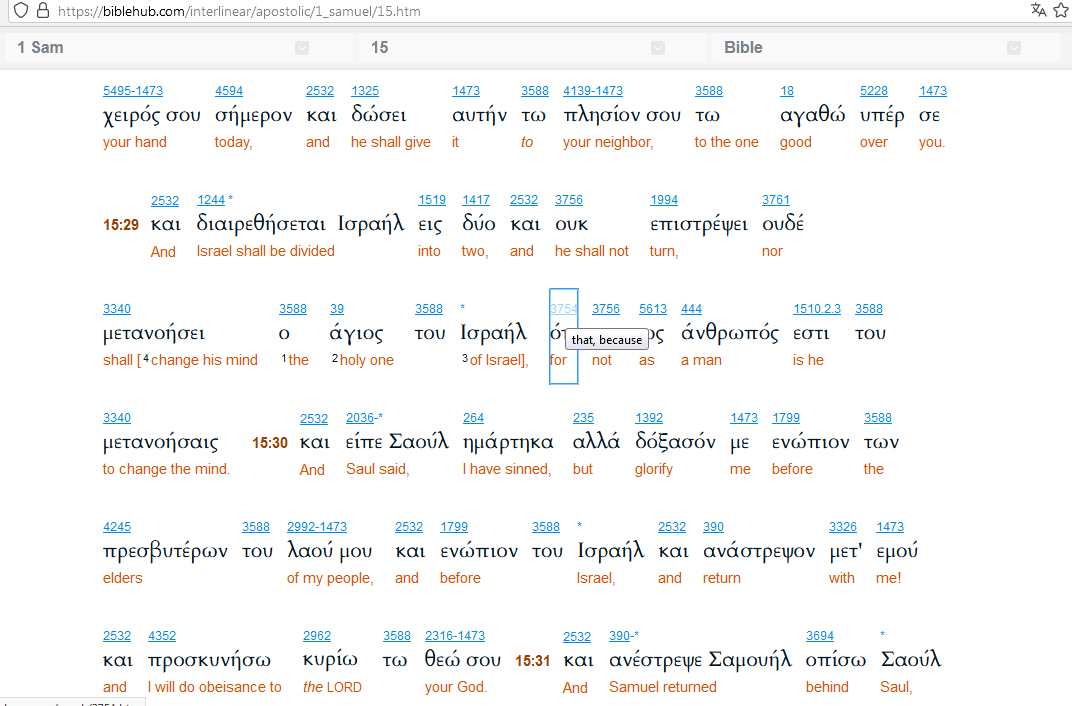
Task: Open Strong's link 444 above άνθρωπός
Action: [691, 309]
